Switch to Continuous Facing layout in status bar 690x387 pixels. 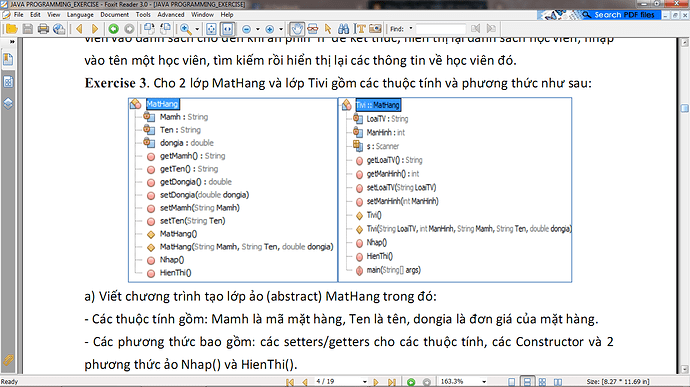point(542,382)
